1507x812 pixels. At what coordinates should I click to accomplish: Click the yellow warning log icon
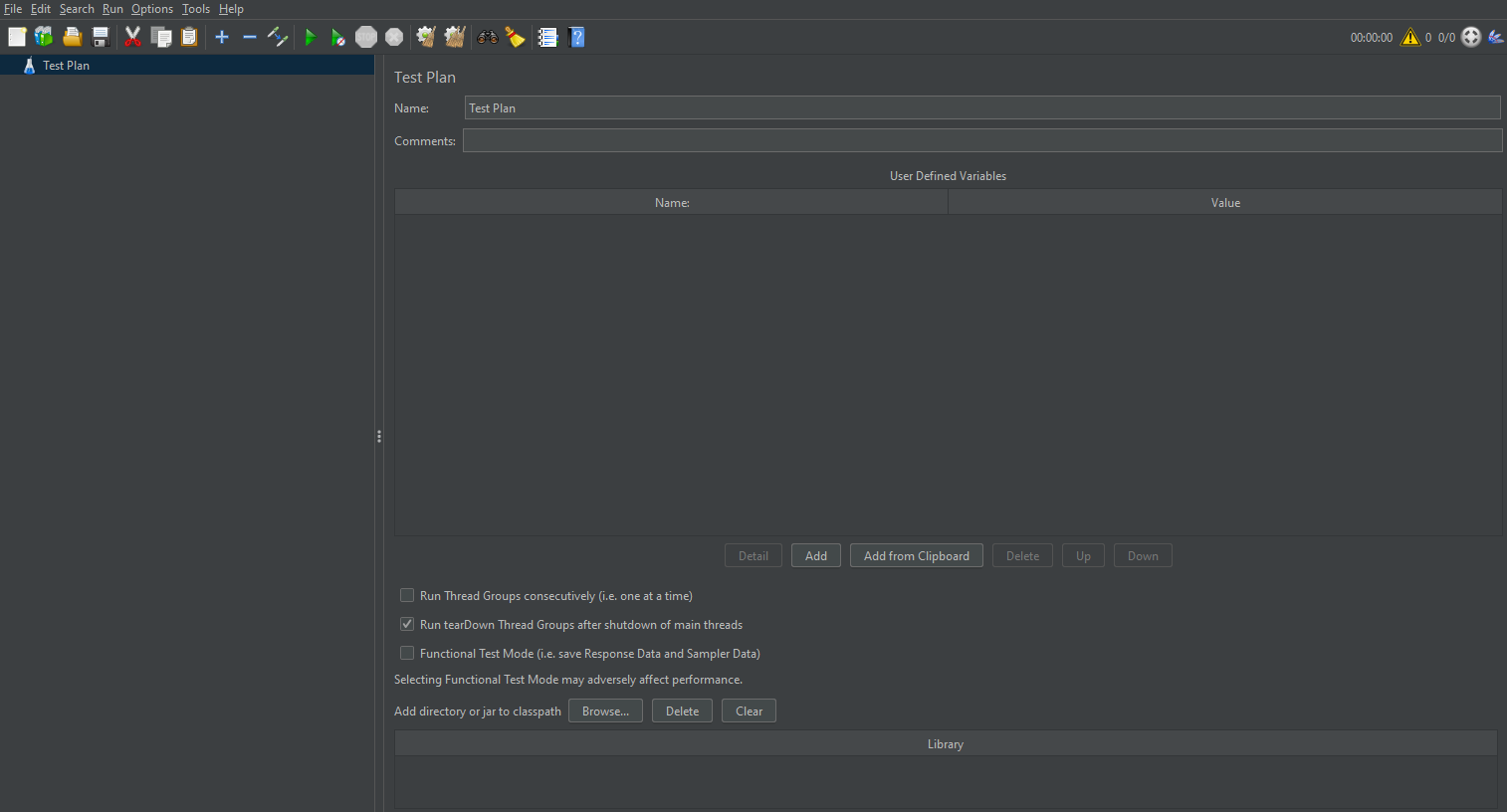pyautogui.click(x=1410, y=37)
